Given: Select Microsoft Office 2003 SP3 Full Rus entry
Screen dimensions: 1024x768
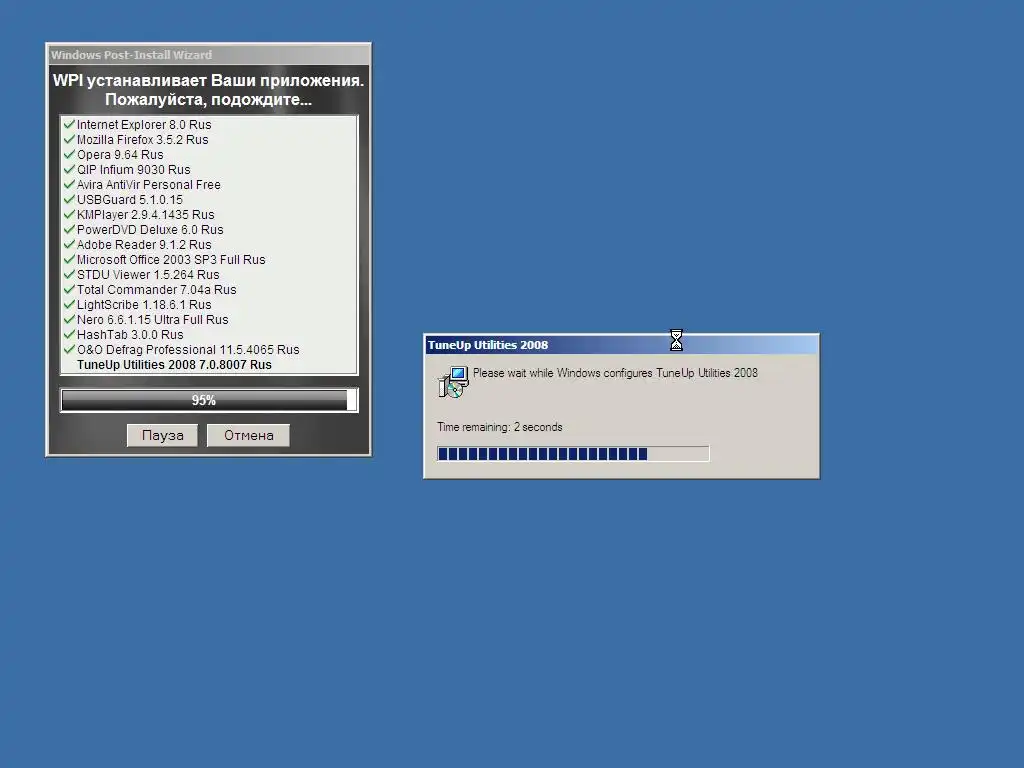Looking at the screenshot, I should pos(171,260).
